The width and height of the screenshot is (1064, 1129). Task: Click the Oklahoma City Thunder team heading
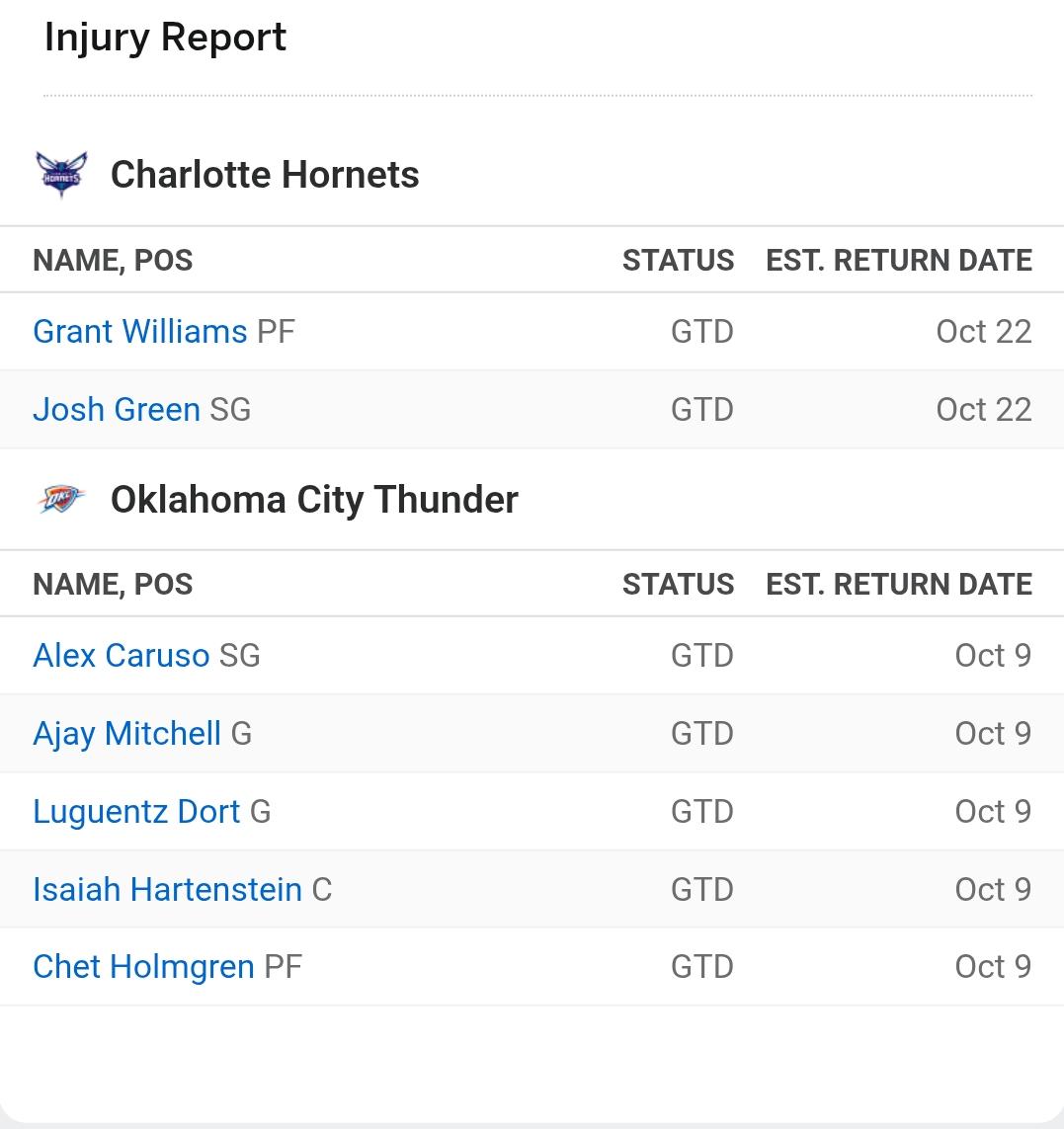point(314,500)
